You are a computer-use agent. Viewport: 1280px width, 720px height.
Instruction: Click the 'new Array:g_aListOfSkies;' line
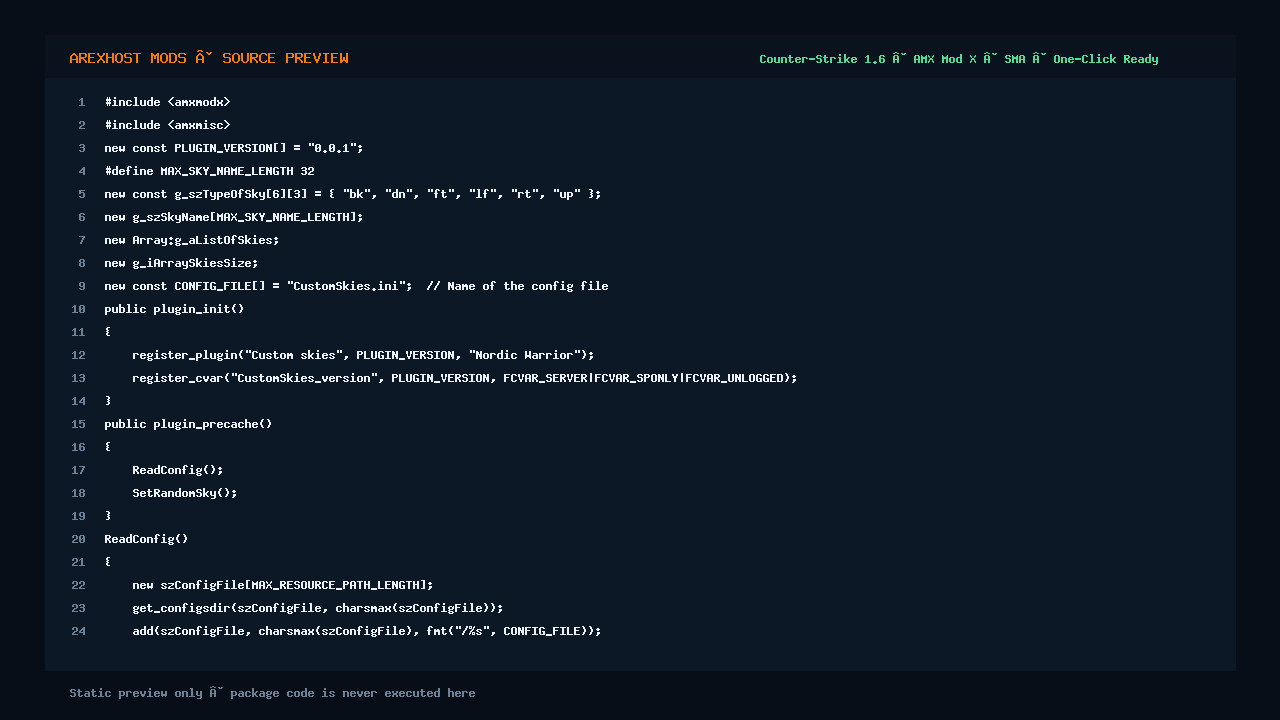pos(191,240)
